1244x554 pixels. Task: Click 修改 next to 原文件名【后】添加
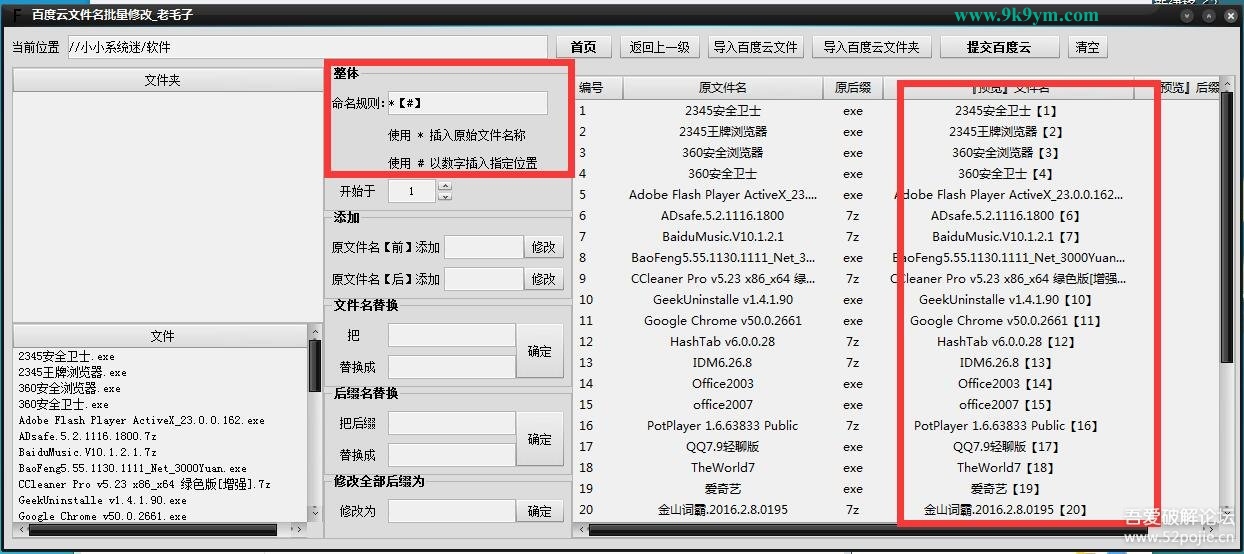[x=544, y=279]
